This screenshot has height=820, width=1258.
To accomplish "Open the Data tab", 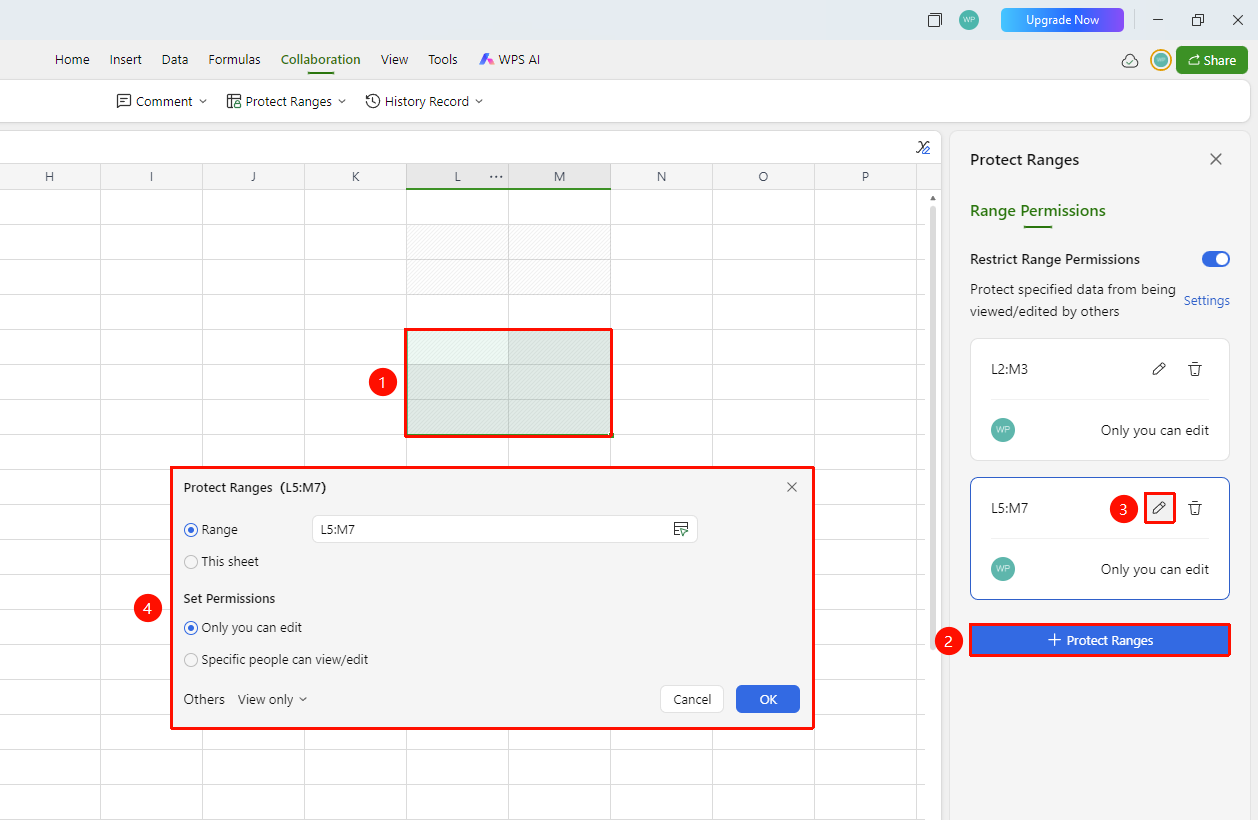I will point(175,60).
